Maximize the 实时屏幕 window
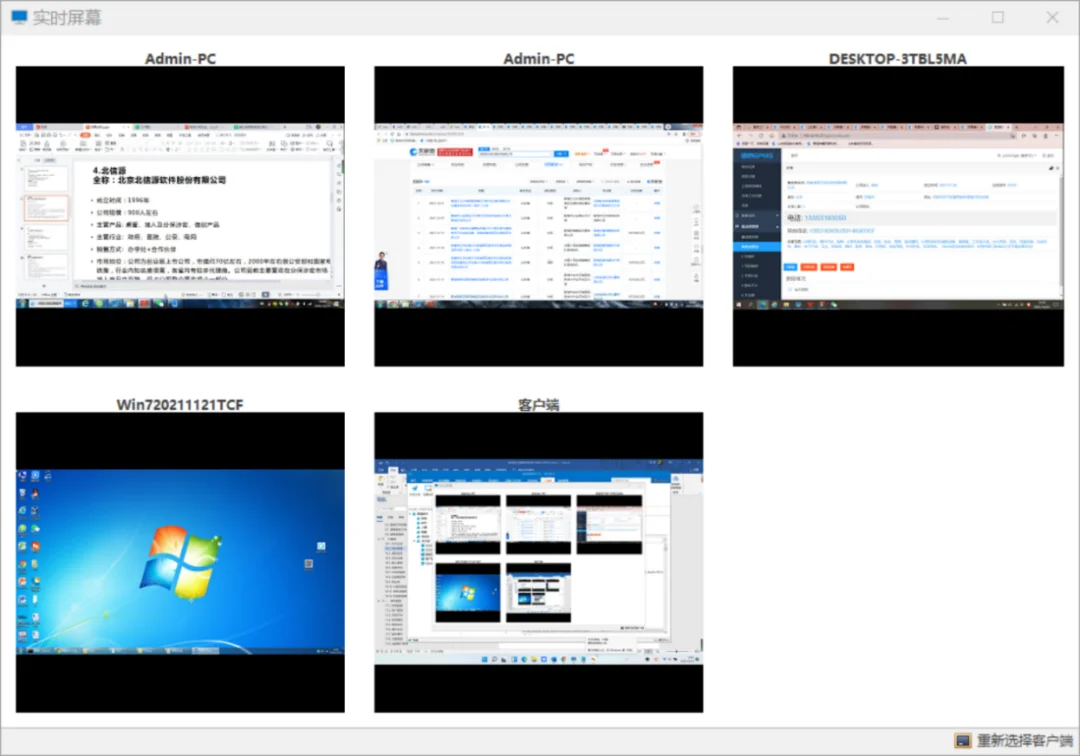This screenshot has height=756, width=1080. pyautogui.click(x=997, y=17)
